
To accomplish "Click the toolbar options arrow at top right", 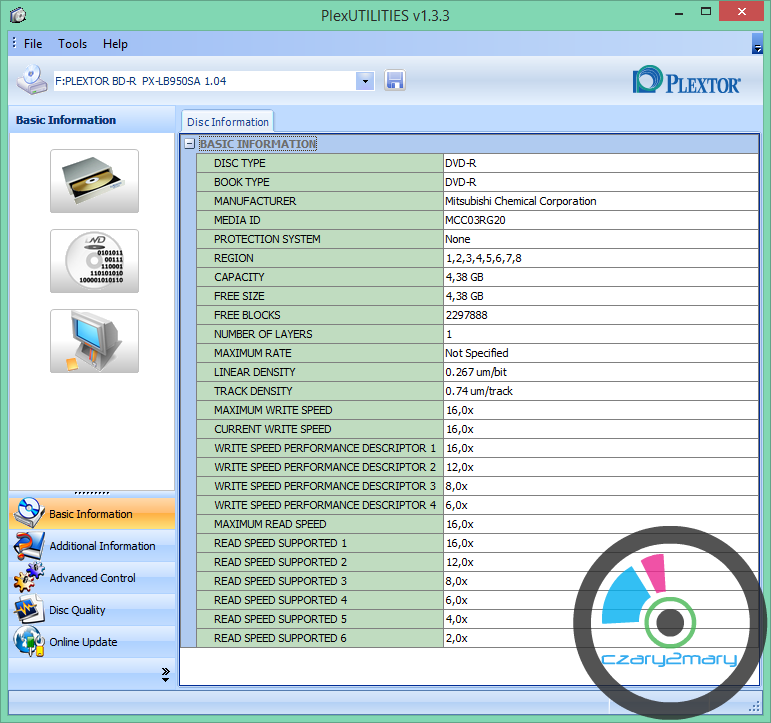I will pos(757,46).
